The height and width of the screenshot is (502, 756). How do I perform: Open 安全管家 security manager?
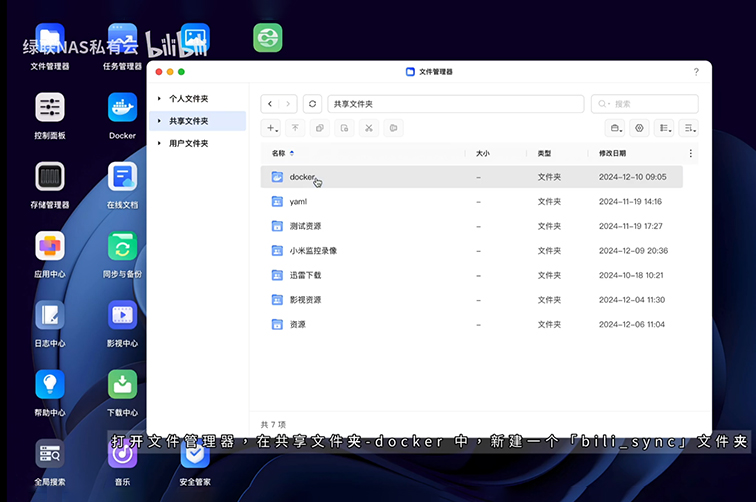[x=195, y=454]
